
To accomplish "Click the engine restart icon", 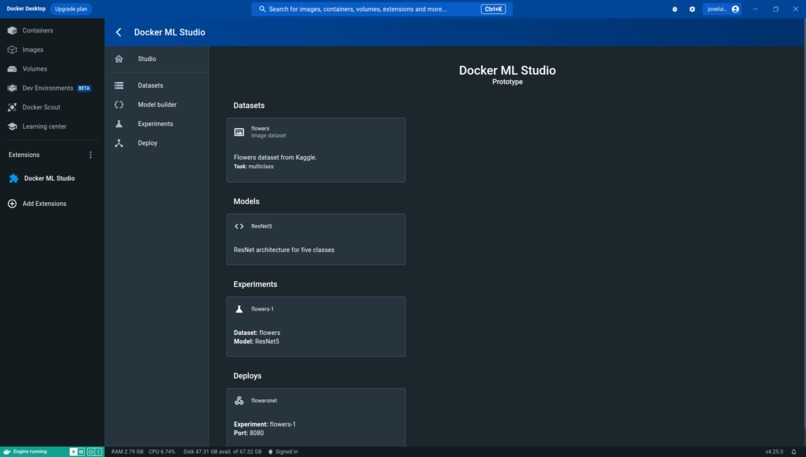I will click(x=90, y=452).
